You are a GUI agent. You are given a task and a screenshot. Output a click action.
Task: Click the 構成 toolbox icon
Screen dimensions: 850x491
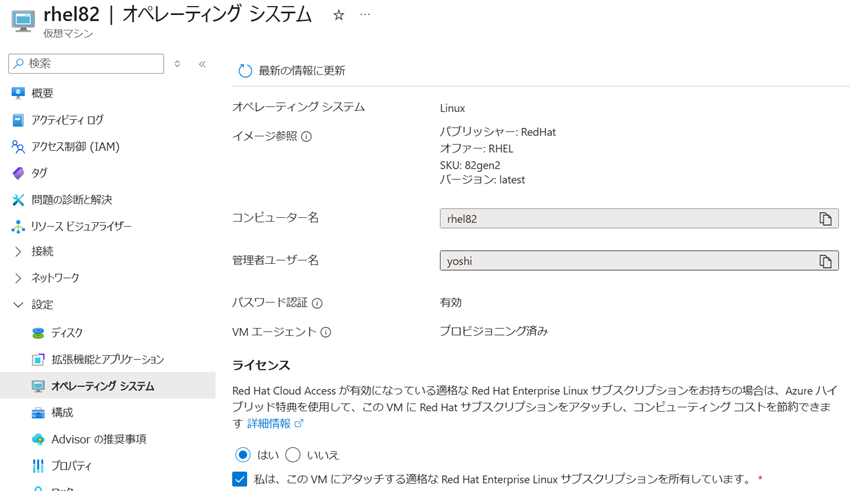[38, 412]
